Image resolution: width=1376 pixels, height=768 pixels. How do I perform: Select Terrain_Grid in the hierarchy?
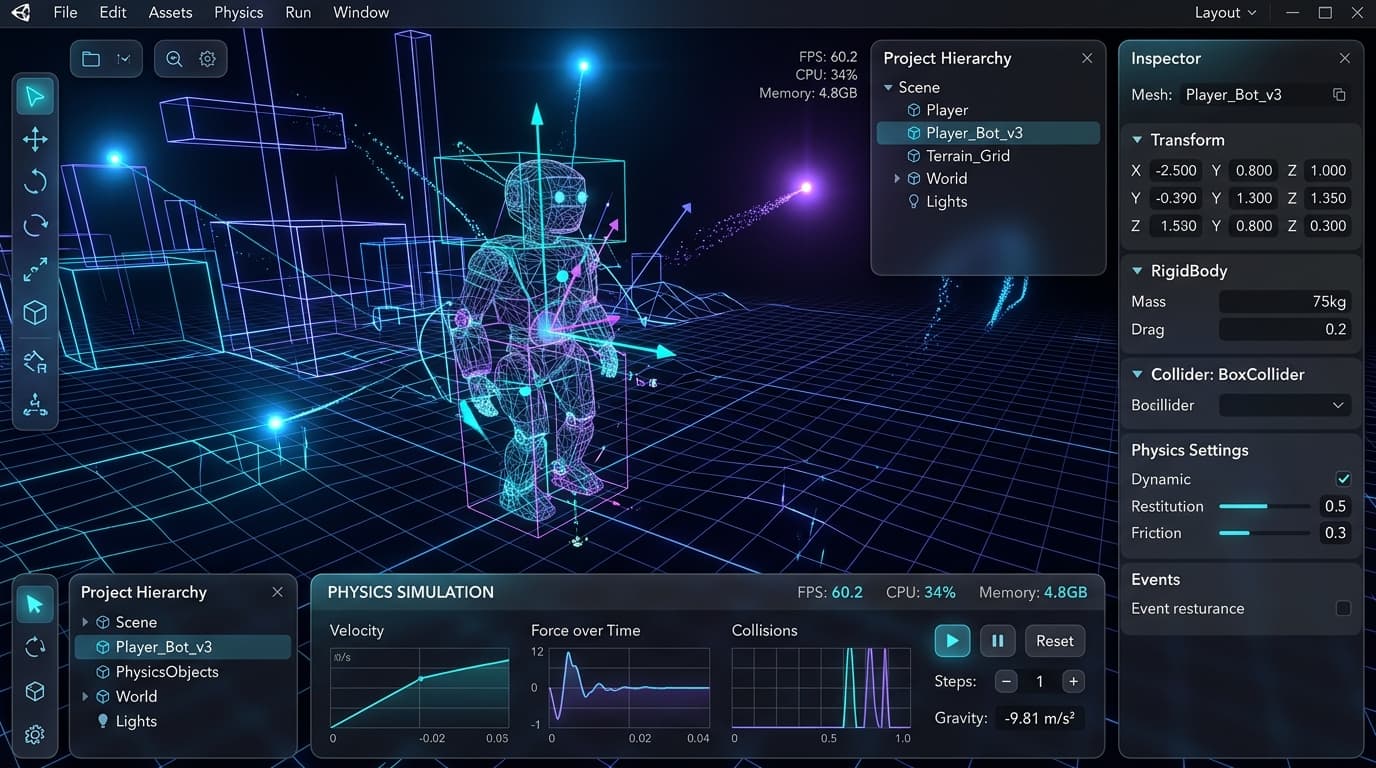(988, 156)
